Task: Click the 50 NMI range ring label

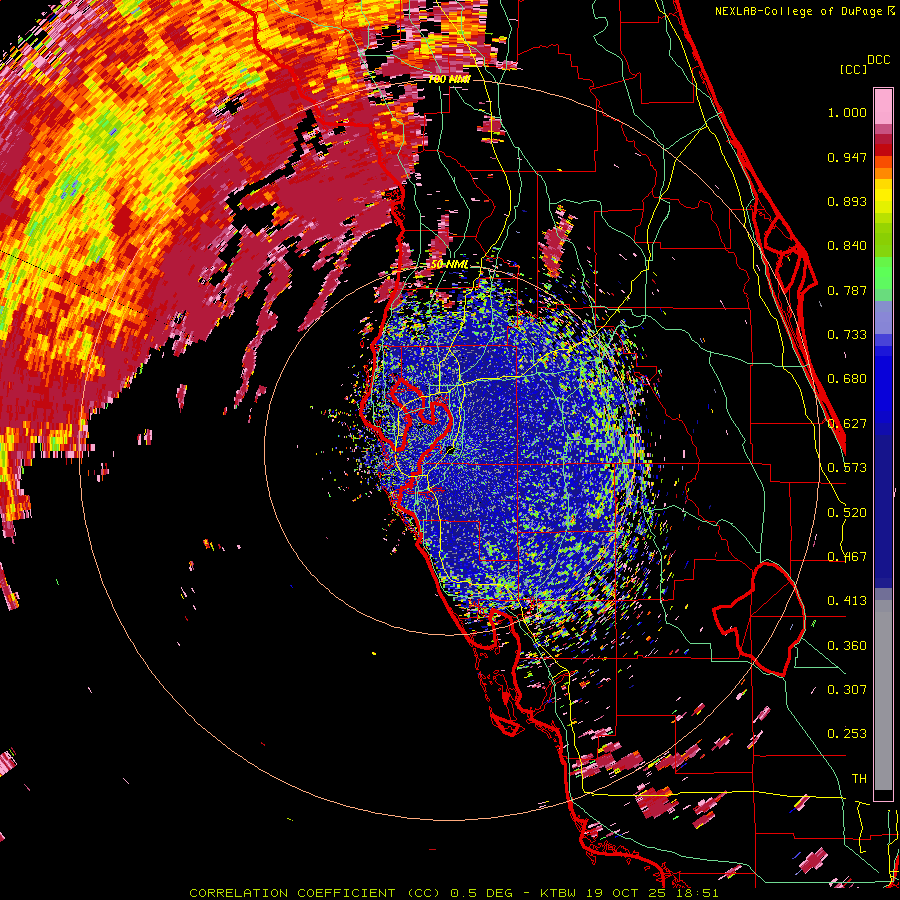Action: 449,265
